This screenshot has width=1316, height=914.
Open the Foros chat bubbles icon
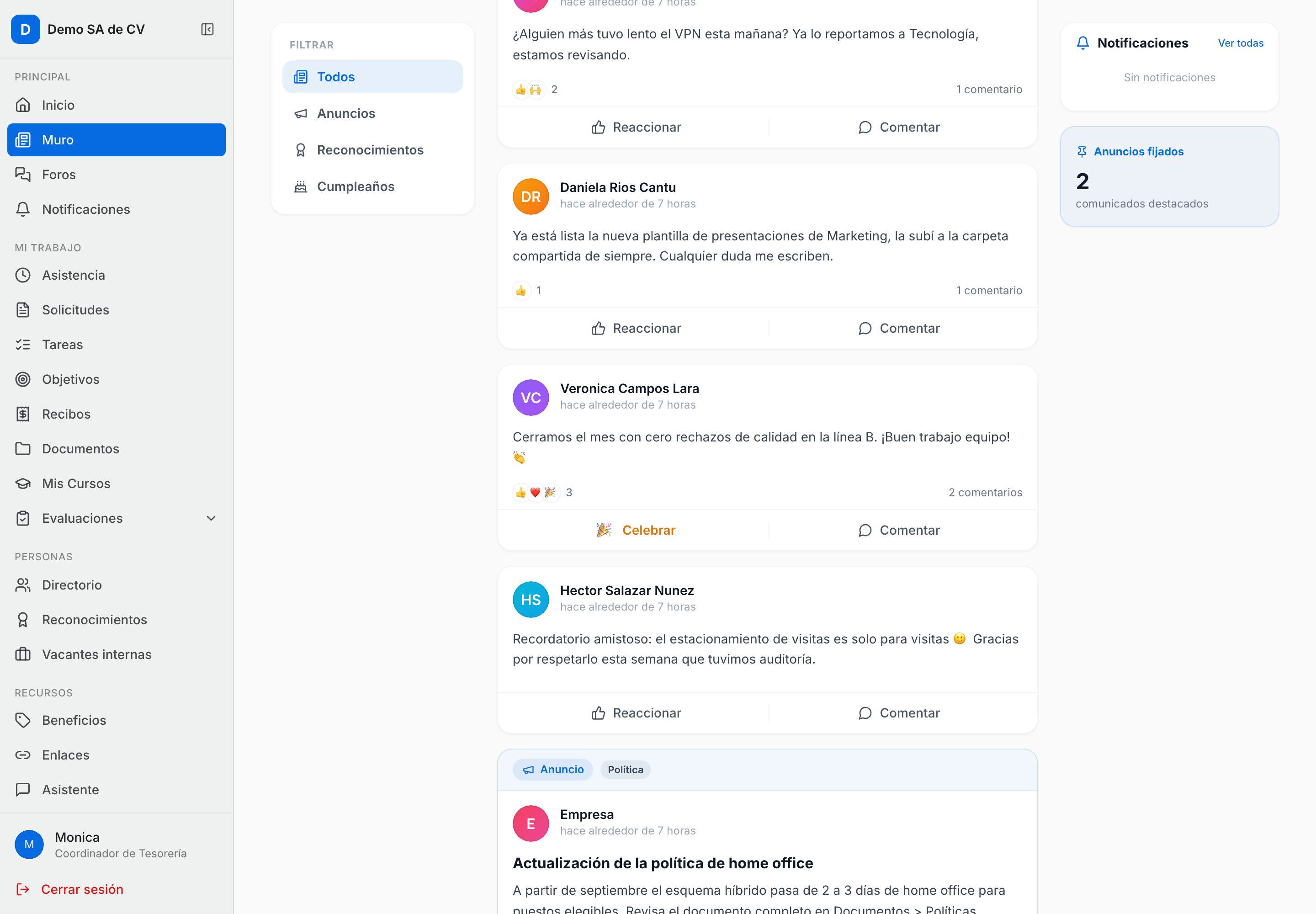(x=23, y=175)
